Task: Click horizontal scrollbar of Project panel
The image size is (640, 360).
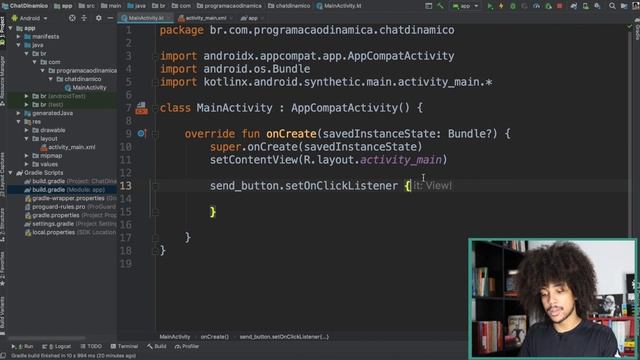Action: (47, 338)
